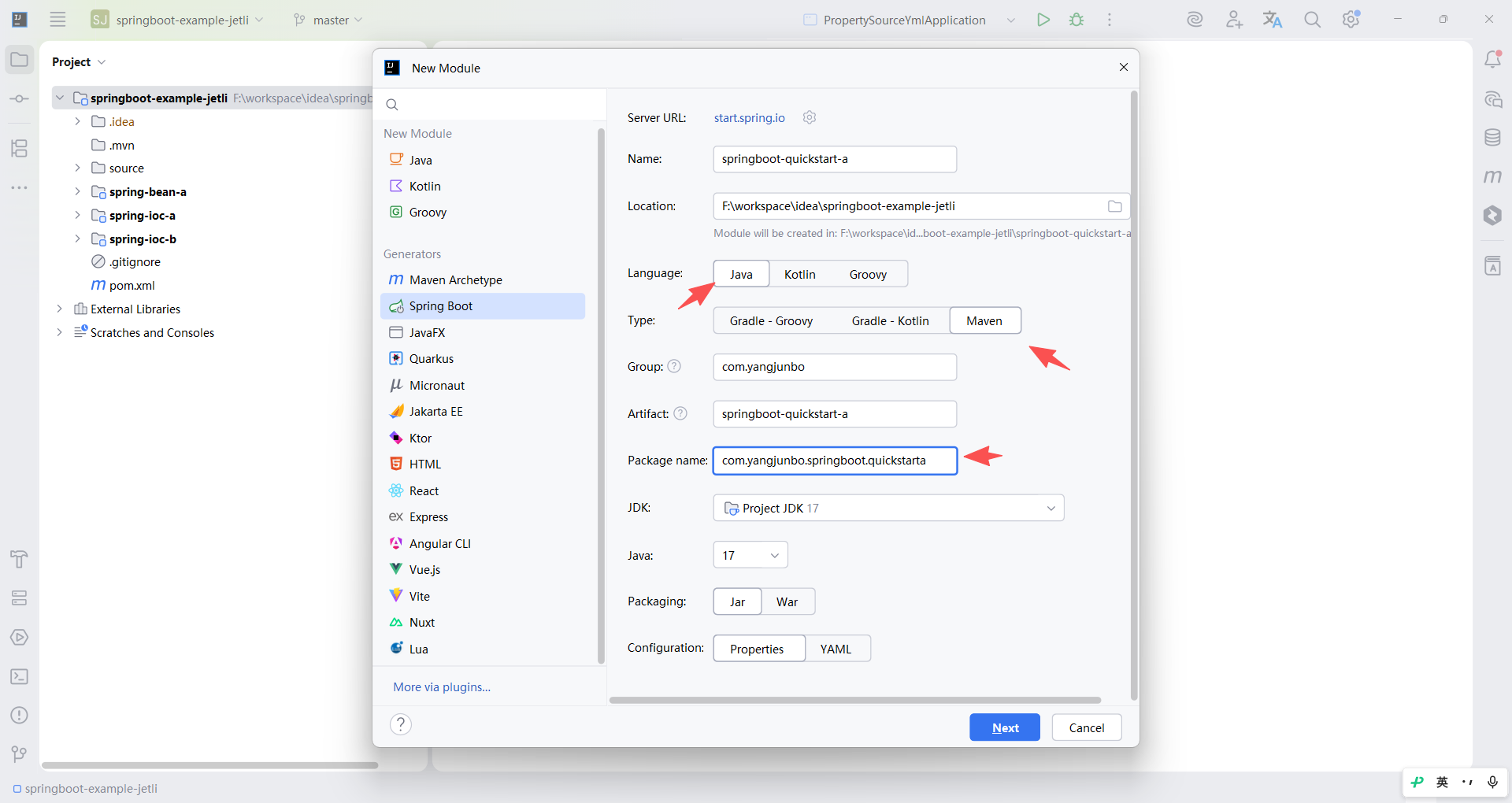
Task: Open Project view options dropdown
Action: click(102, 62)
